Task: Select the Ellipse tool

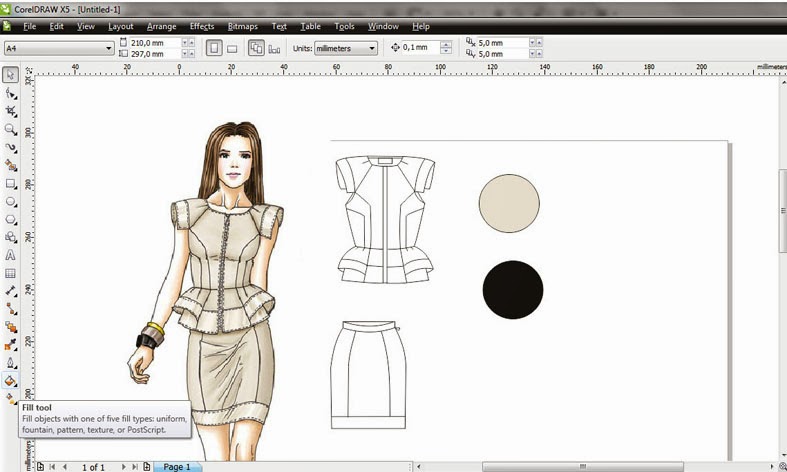Action: [x=10, y=201]
